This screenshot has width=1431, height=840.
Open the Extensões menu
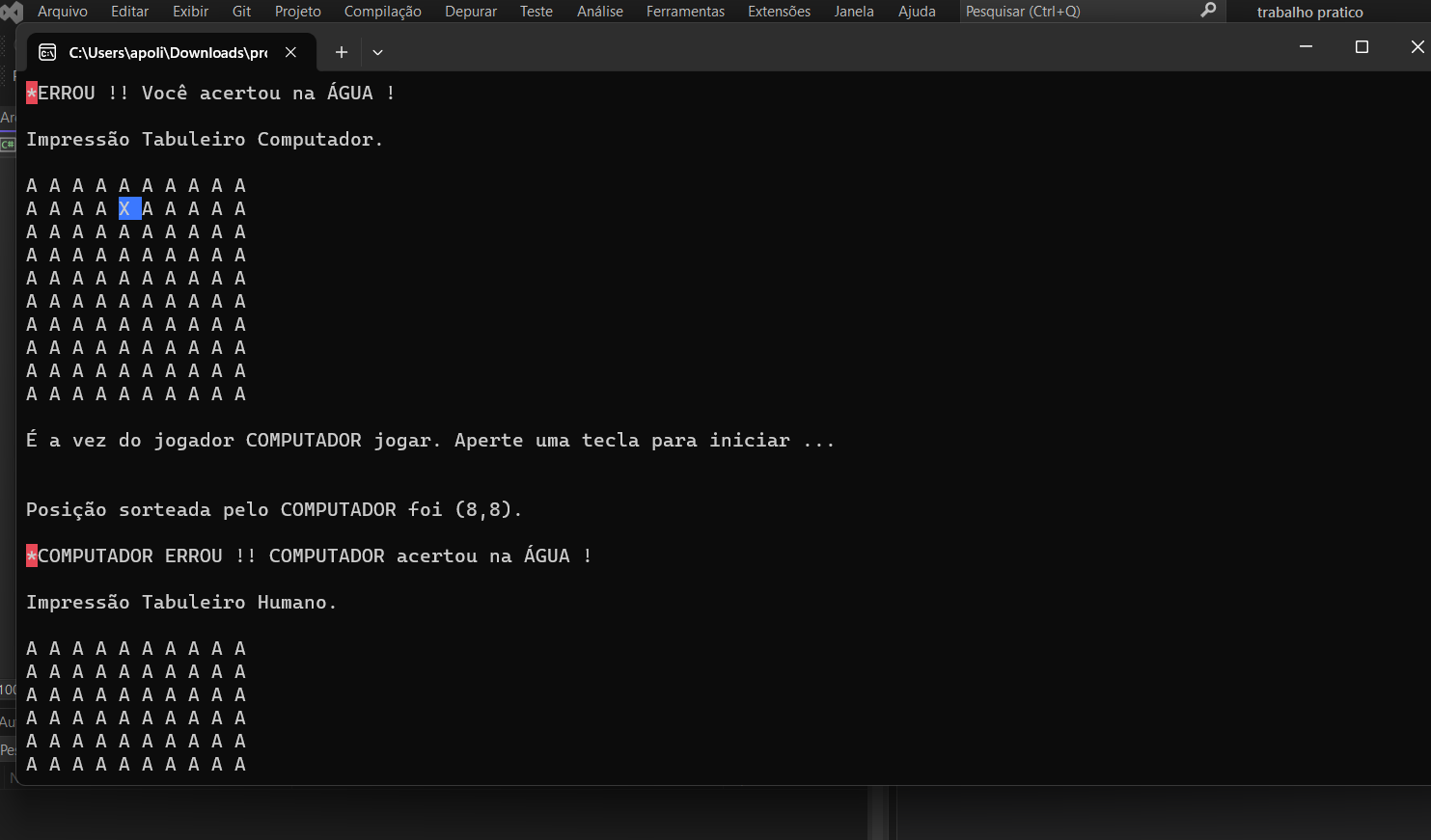779,12
